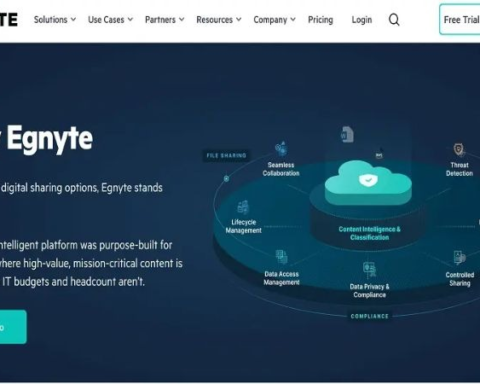Click the Egnyte logo in header
The width and height of the screenshot is (480, 384).
pyautogui.click(x=9, y=20)
